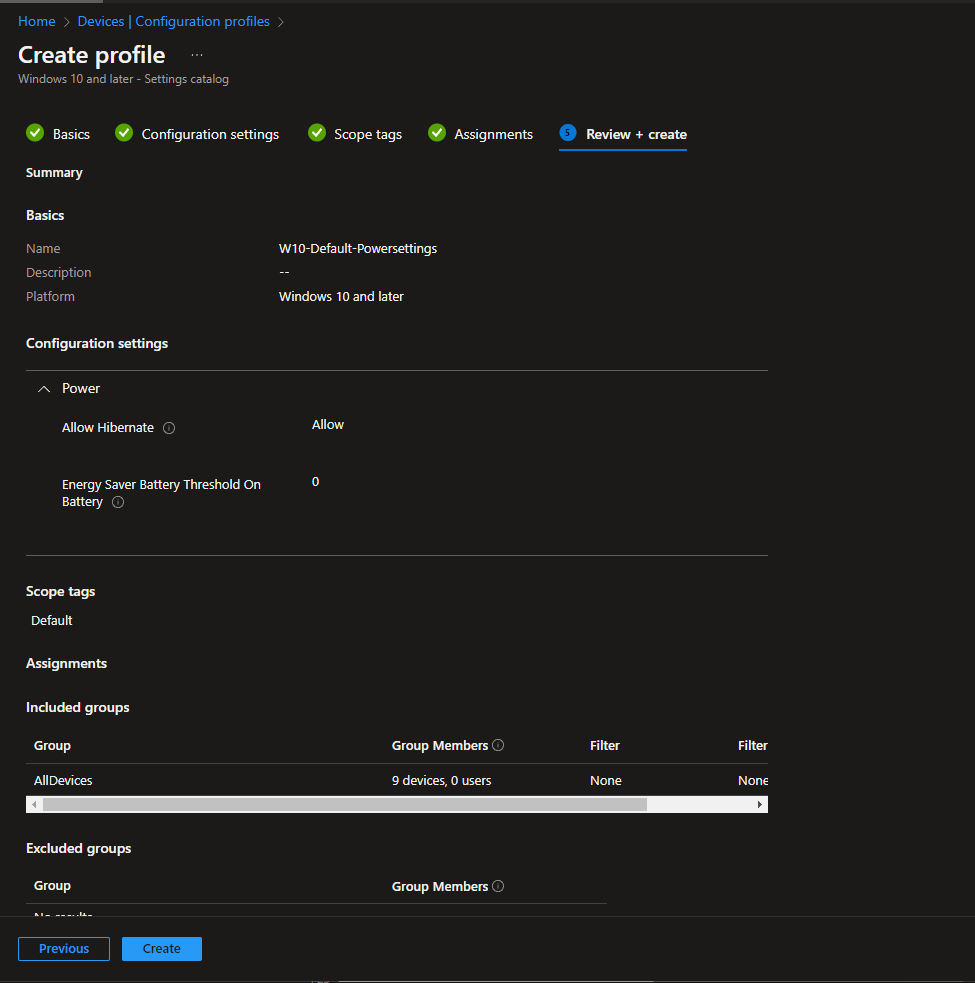Click the AllDevices group row
The width and height of the screenshot is (975, 983).
64,781
